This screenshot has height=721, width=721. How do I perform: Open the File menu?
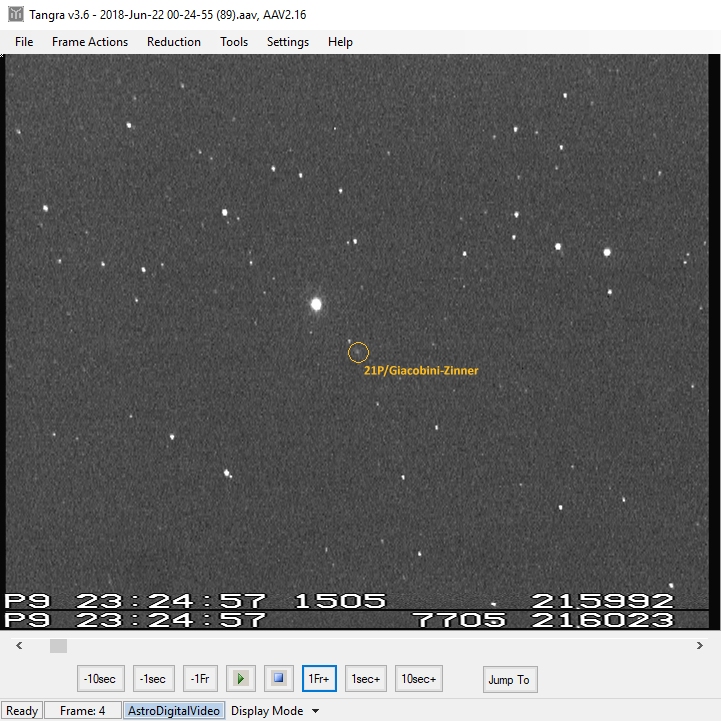point(24,42)
